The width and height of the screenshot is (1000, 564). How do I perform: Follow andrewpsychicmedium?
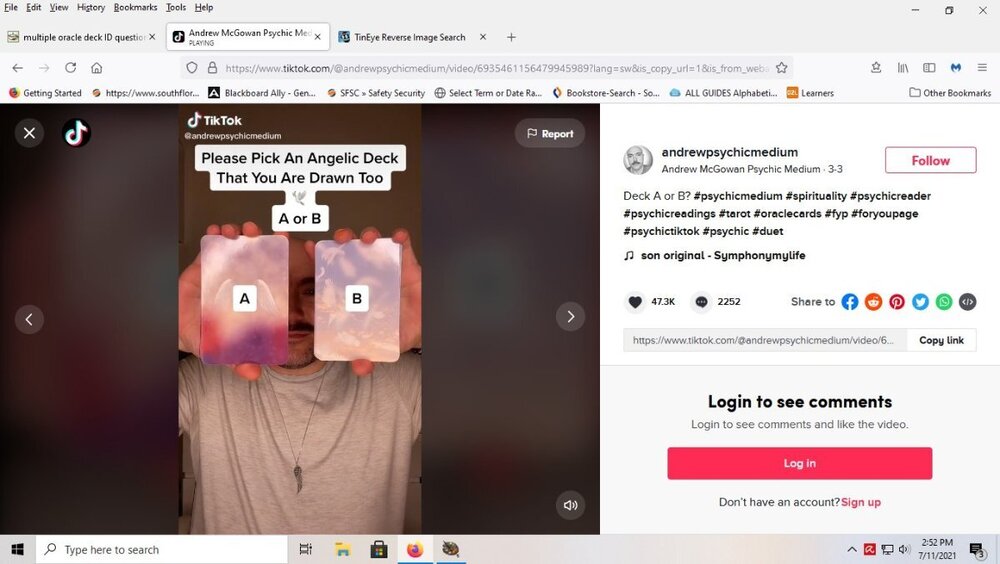pyautogui.click(x=930, y=160)
